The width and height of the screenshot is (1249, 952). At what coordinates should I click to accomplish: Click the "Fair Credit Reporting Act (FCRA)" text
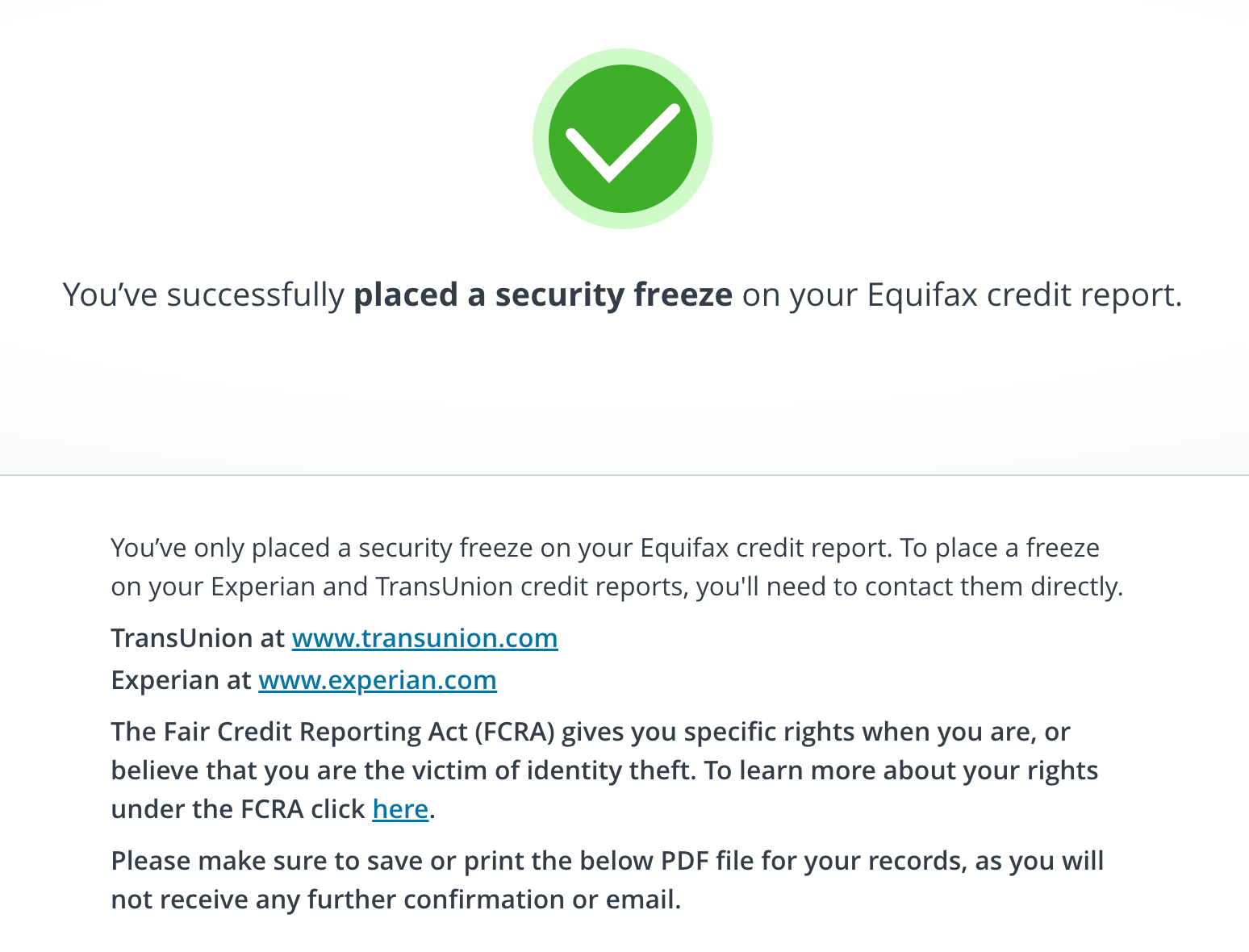click(332, 732)
